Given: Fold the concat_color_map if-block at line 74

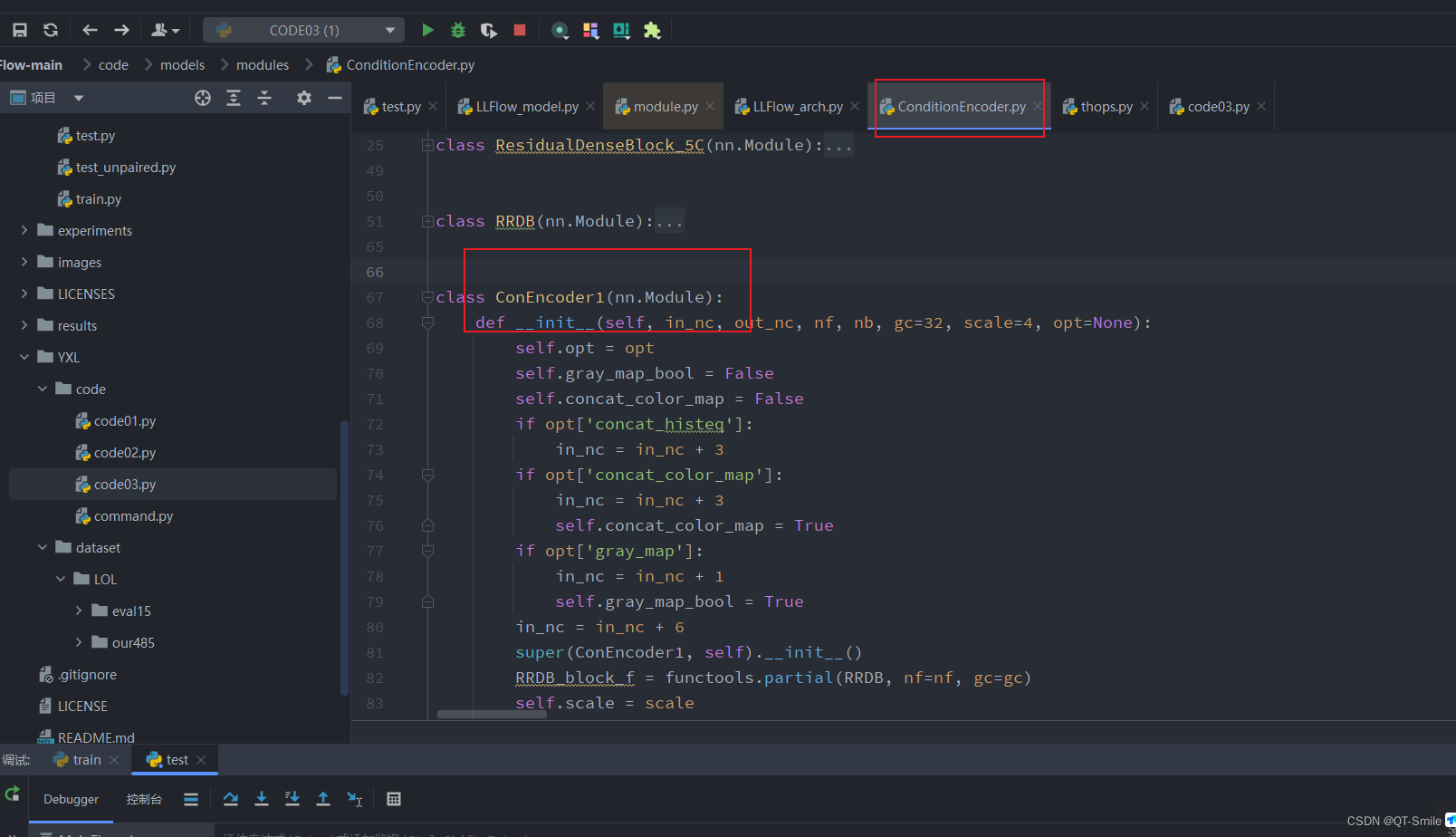Looking at the screenshot, I should click(427, 475).
